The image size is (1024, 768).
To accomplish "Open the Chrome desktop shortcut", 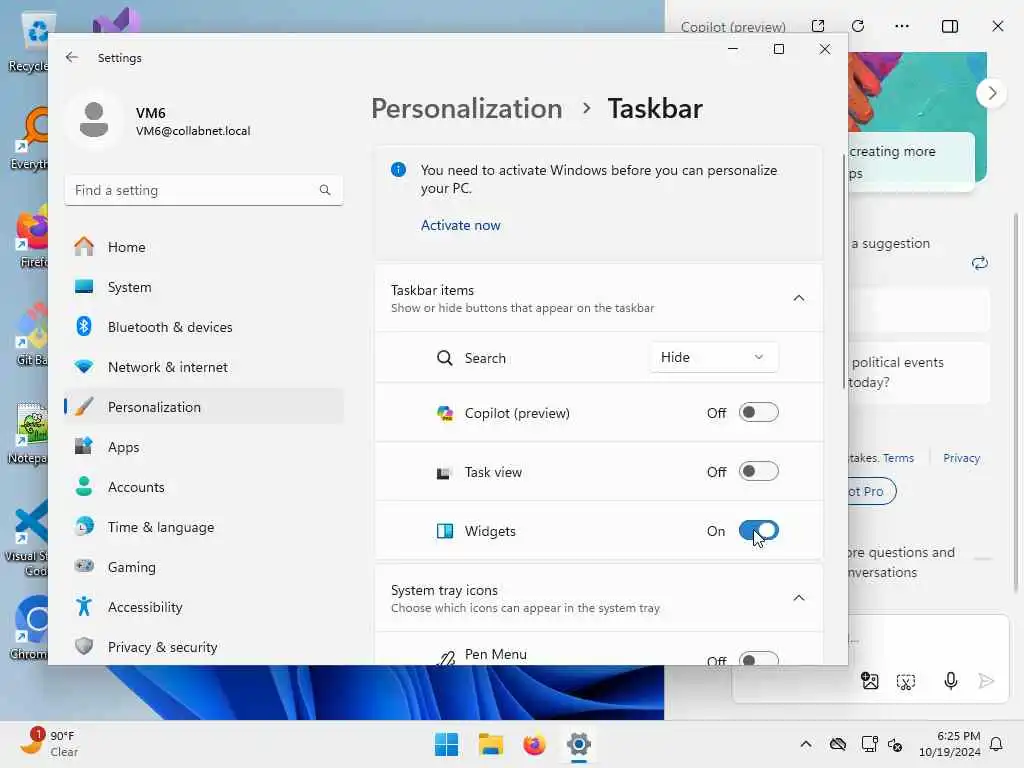I will pos(29,627).
